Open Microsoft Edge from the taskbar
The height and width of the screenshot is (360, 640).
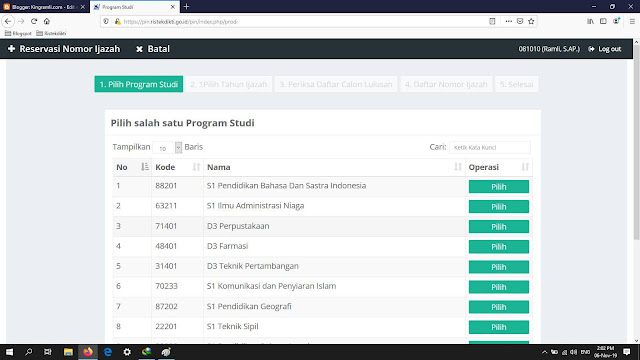tap(108, 352)
